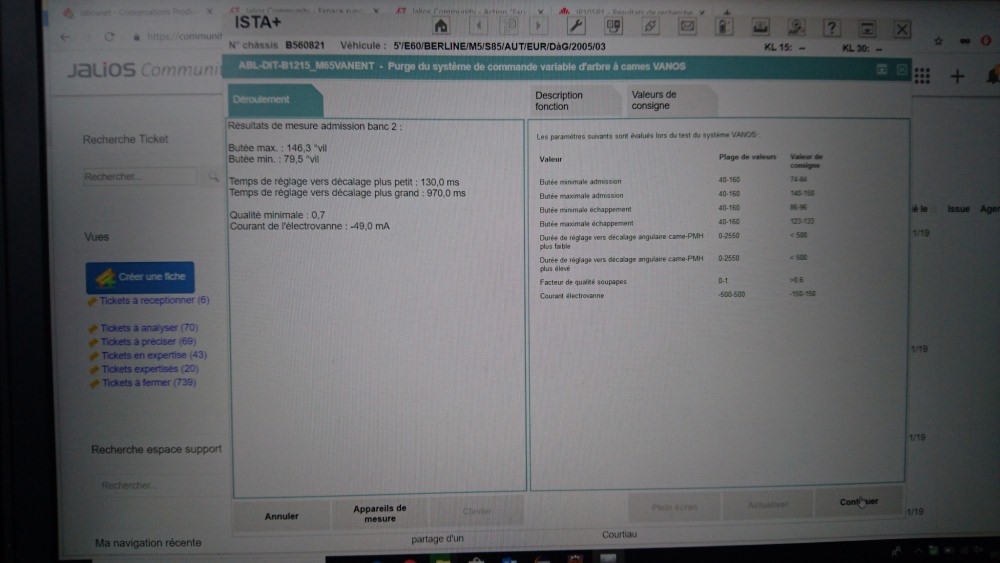Open Tickets à analyser (70) link
The height and width of the screenshot is (563, 1000).
click(149, 328)
